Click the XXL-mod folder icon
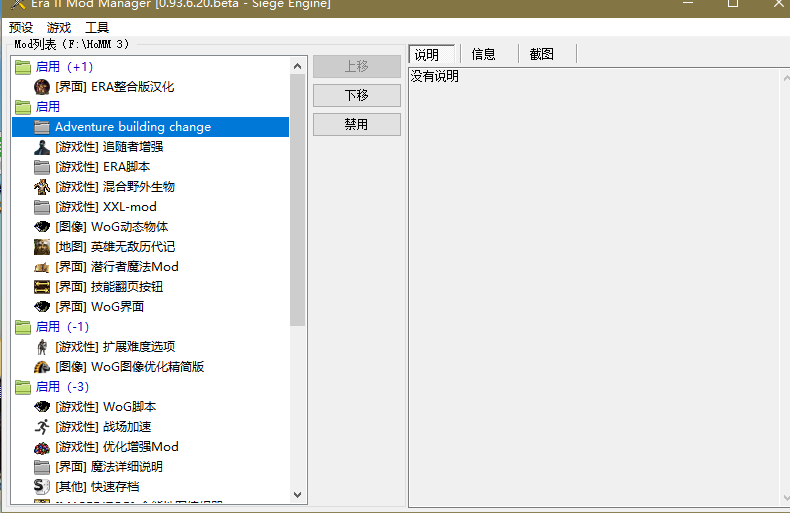This screenshot has width=790, height=513. tap(42, 207)
